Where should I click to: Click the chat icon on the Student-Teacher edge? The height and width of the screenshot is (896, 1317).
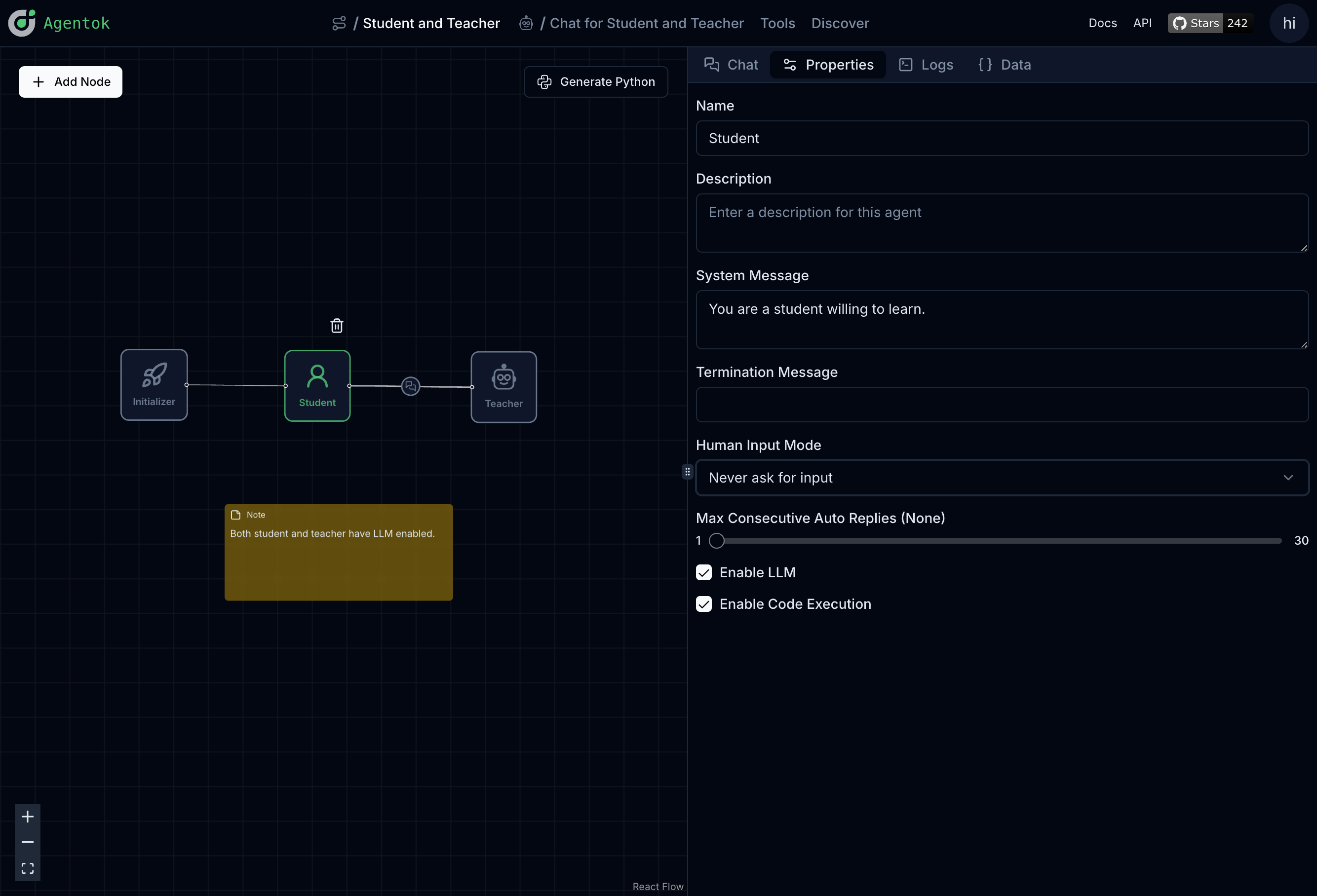[x=410, y=386]
